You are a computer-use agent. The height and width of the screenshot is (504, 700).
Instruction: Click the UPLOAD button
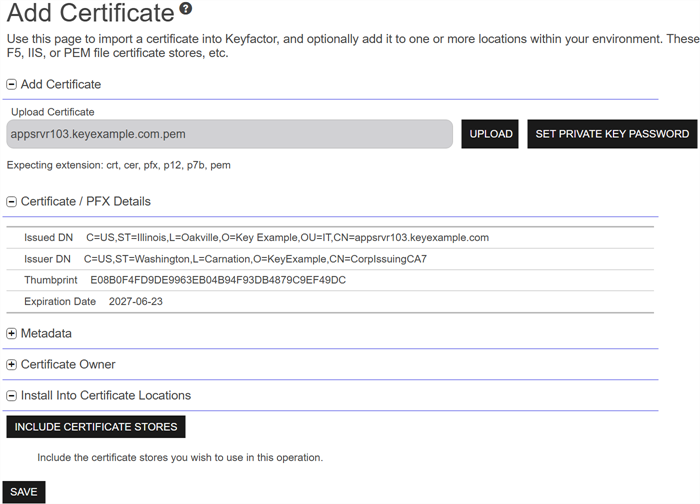pyautogui.click(x=490, y=134)
